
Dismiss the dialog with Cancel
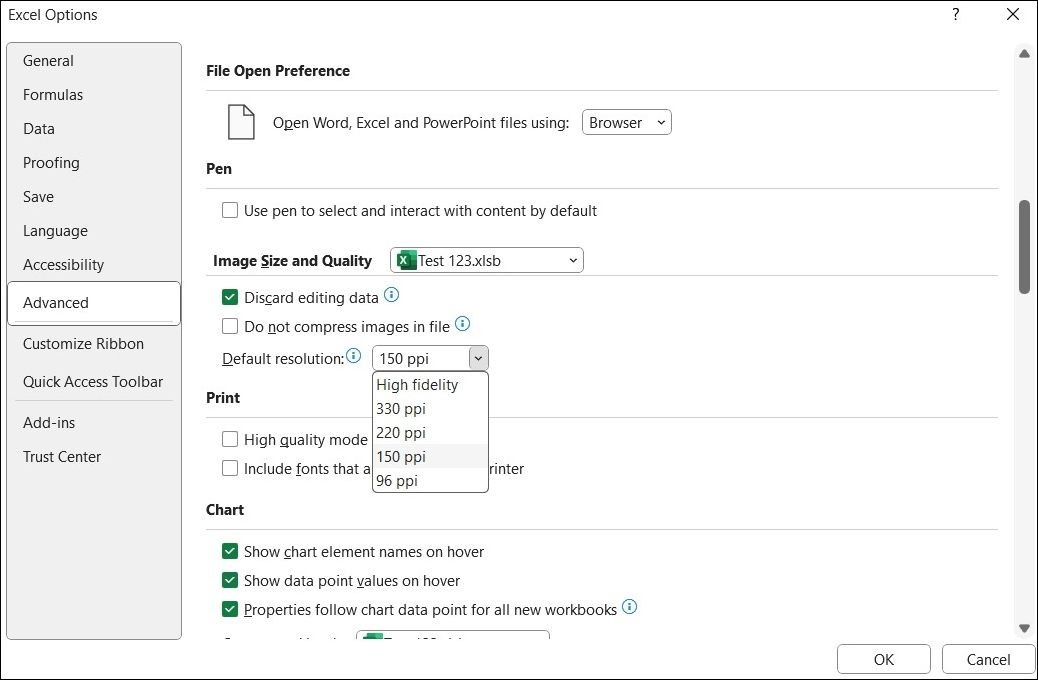(987, 659)
